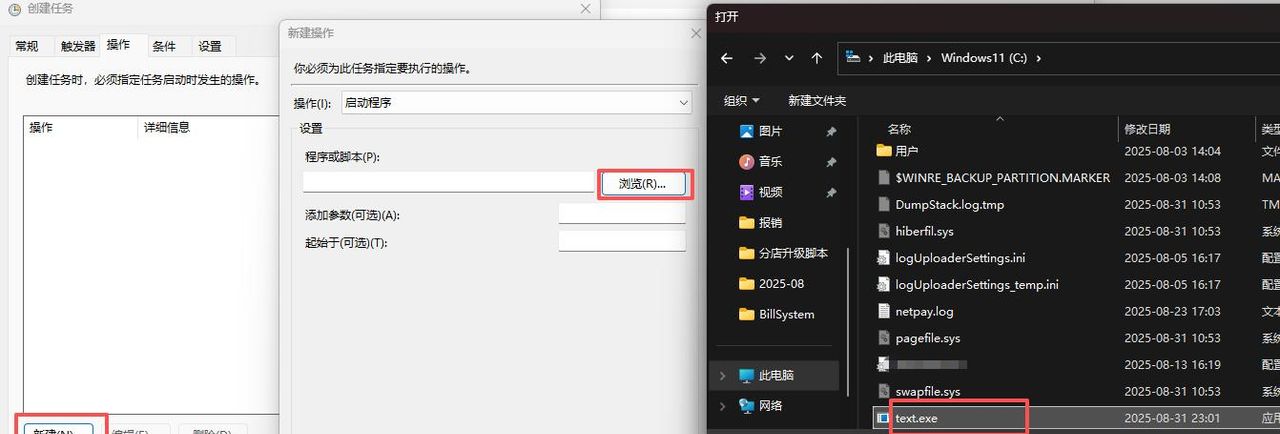Click the 浏览(R)... button
Screen dimensions: 1280x434
643,184
